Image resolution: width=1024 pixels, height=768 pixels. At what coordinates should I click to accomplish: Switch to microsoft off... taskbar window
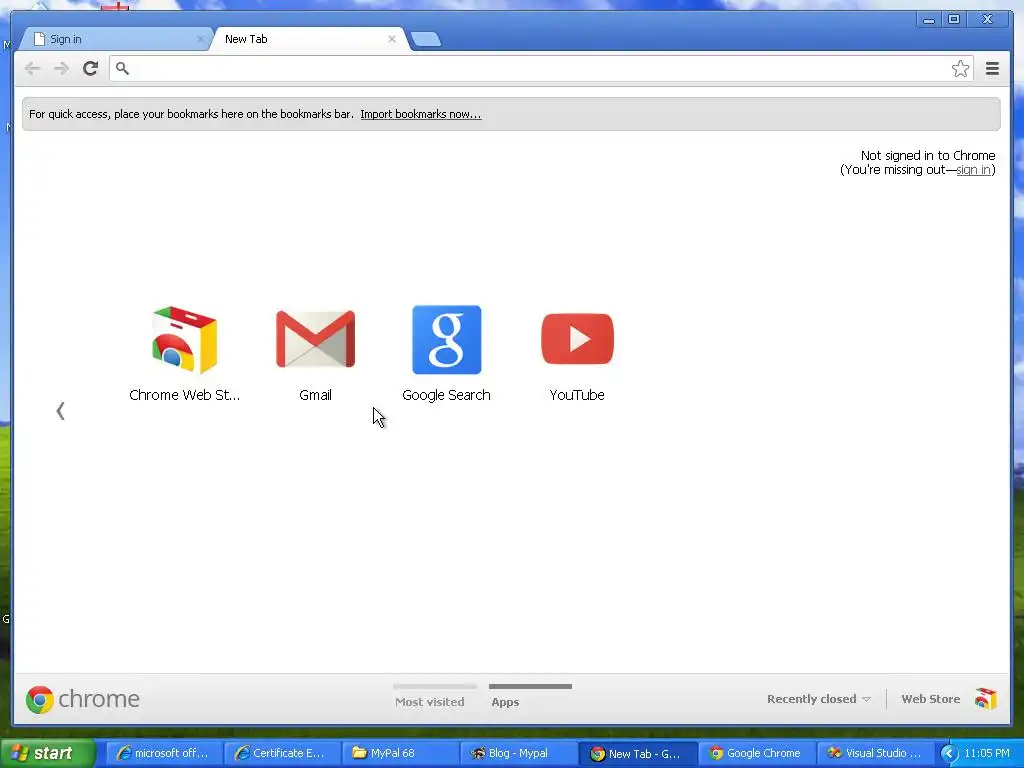163,753
